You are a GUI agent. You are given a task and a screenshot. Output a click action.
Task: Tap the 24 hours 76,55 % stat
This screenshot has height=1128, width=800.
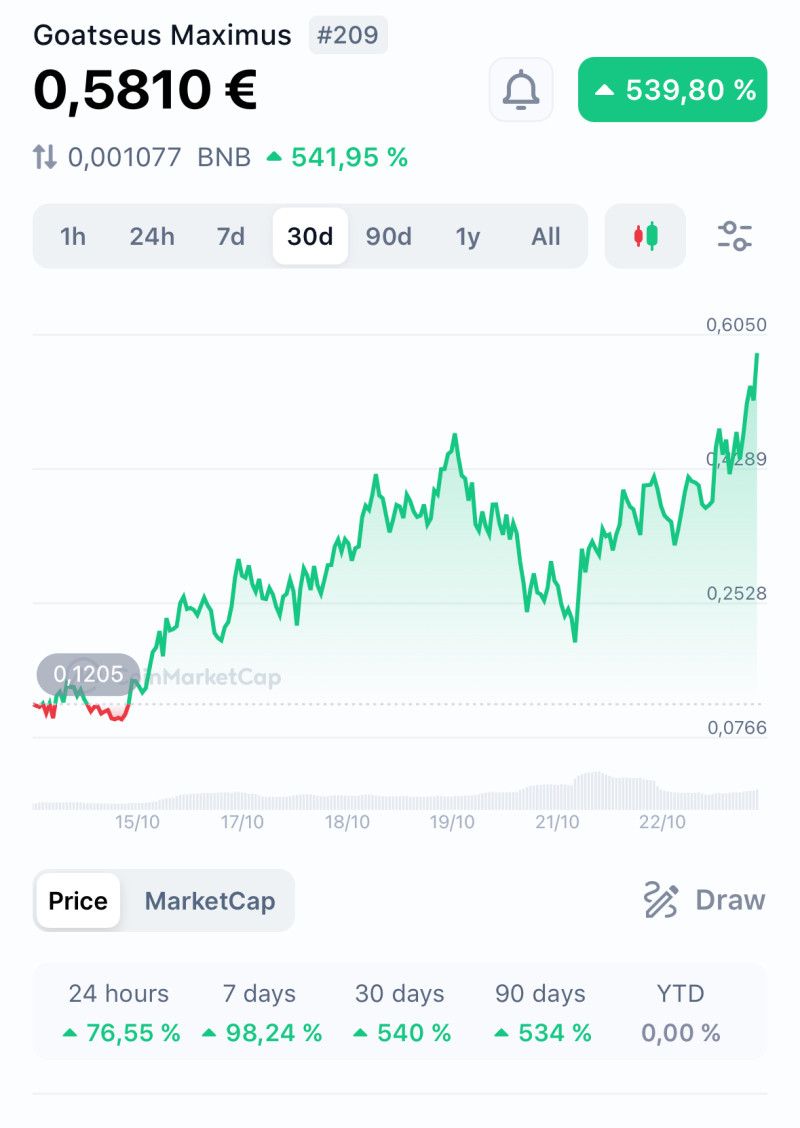click(x=119, y=1013)
